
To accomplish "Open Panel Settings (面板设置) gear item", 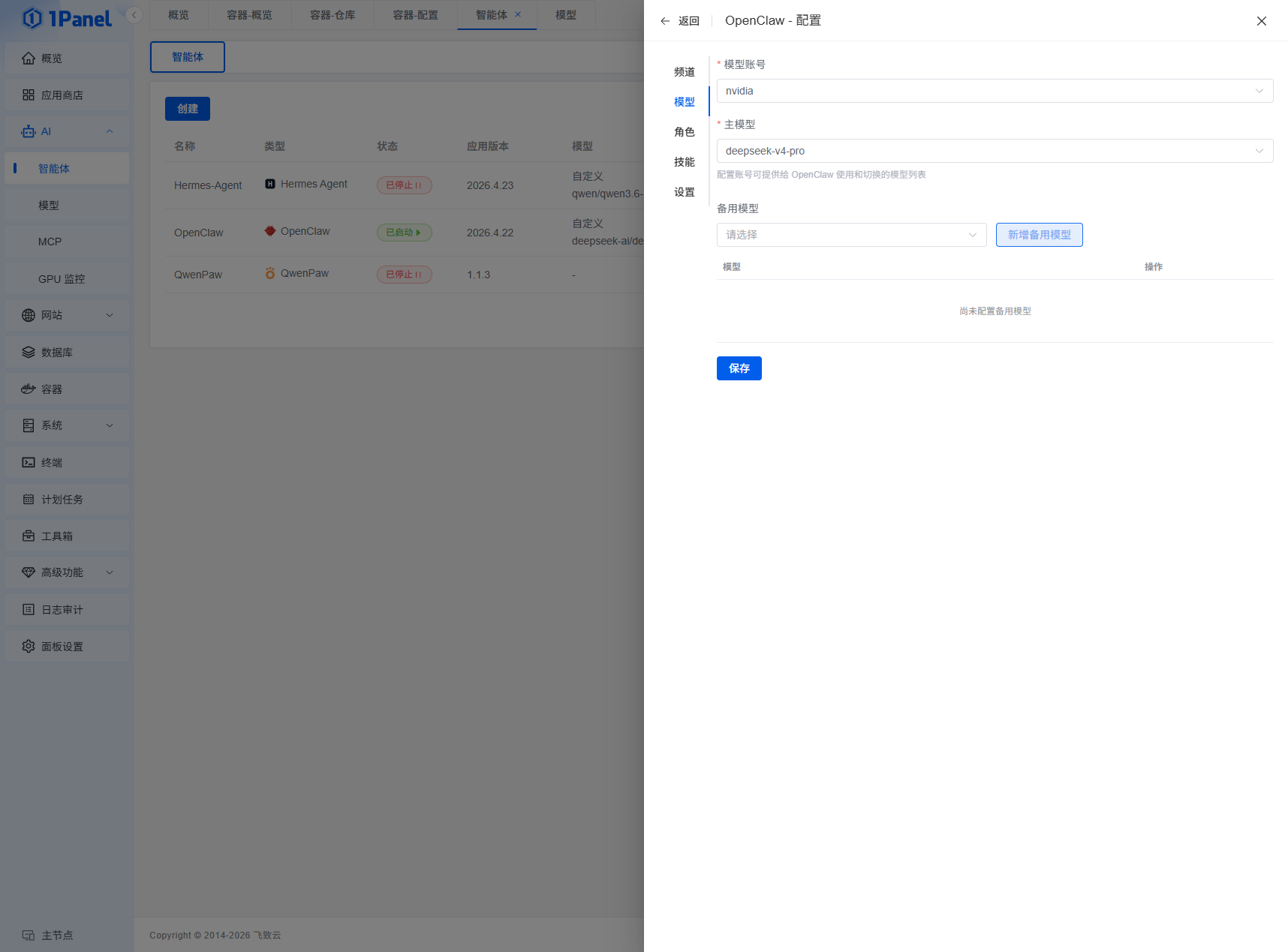I will (62, 647).
